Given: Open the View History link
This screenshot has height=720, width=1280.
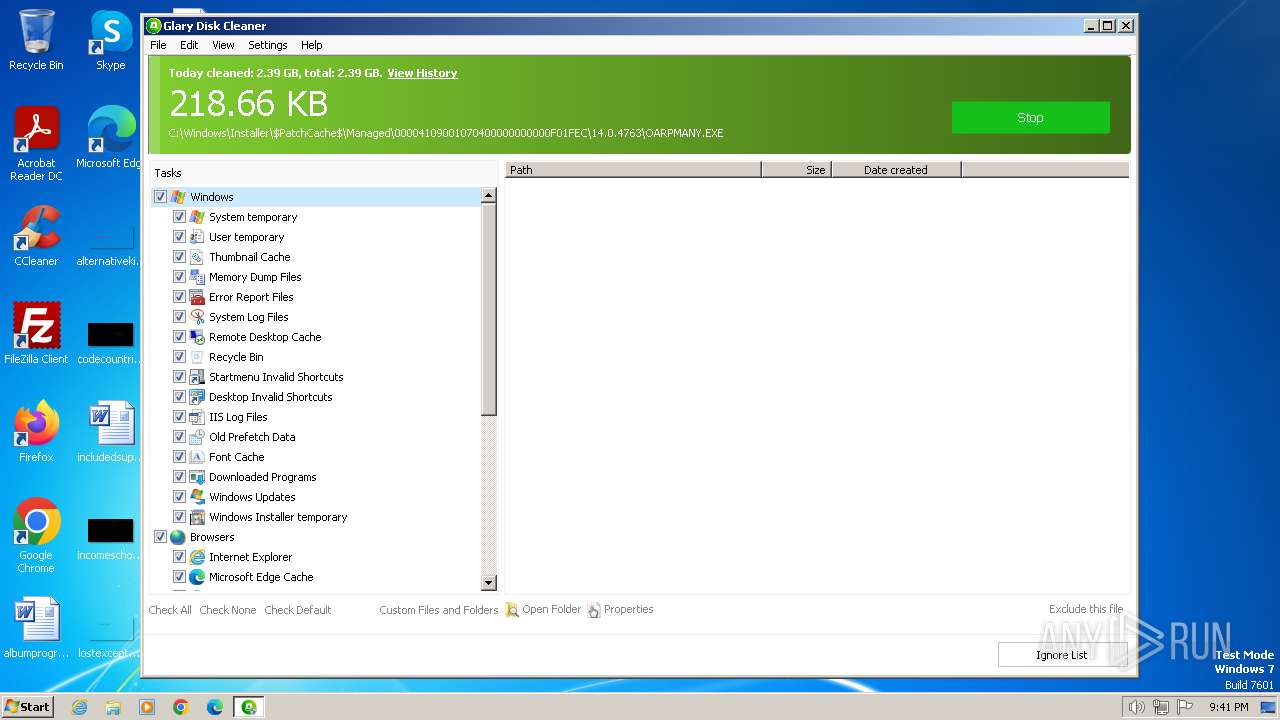Looking at the screenshot, I should (x=422, y=73).
